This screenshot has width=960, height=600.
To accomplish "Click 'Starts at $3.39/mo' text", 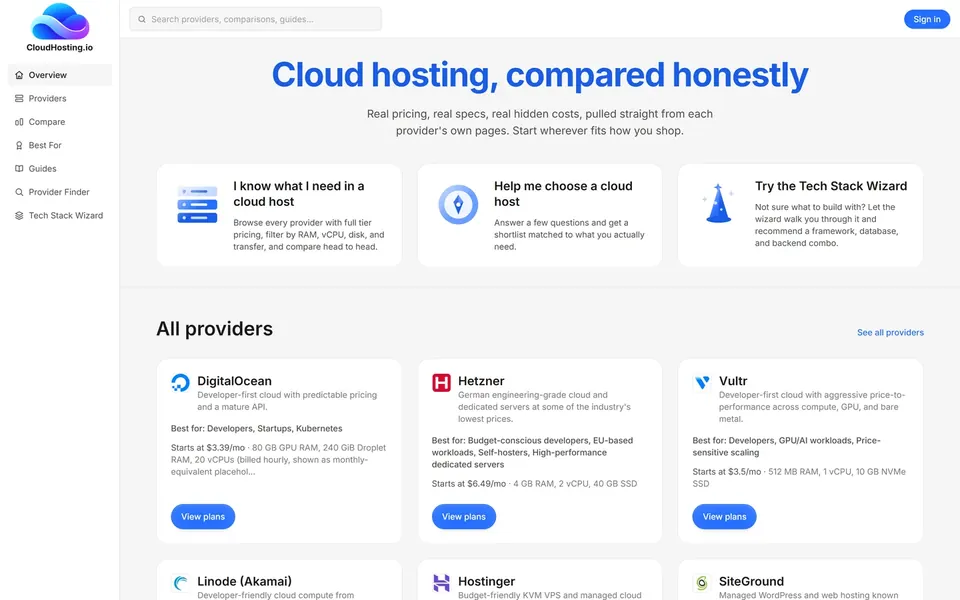I will pos(208,448).
